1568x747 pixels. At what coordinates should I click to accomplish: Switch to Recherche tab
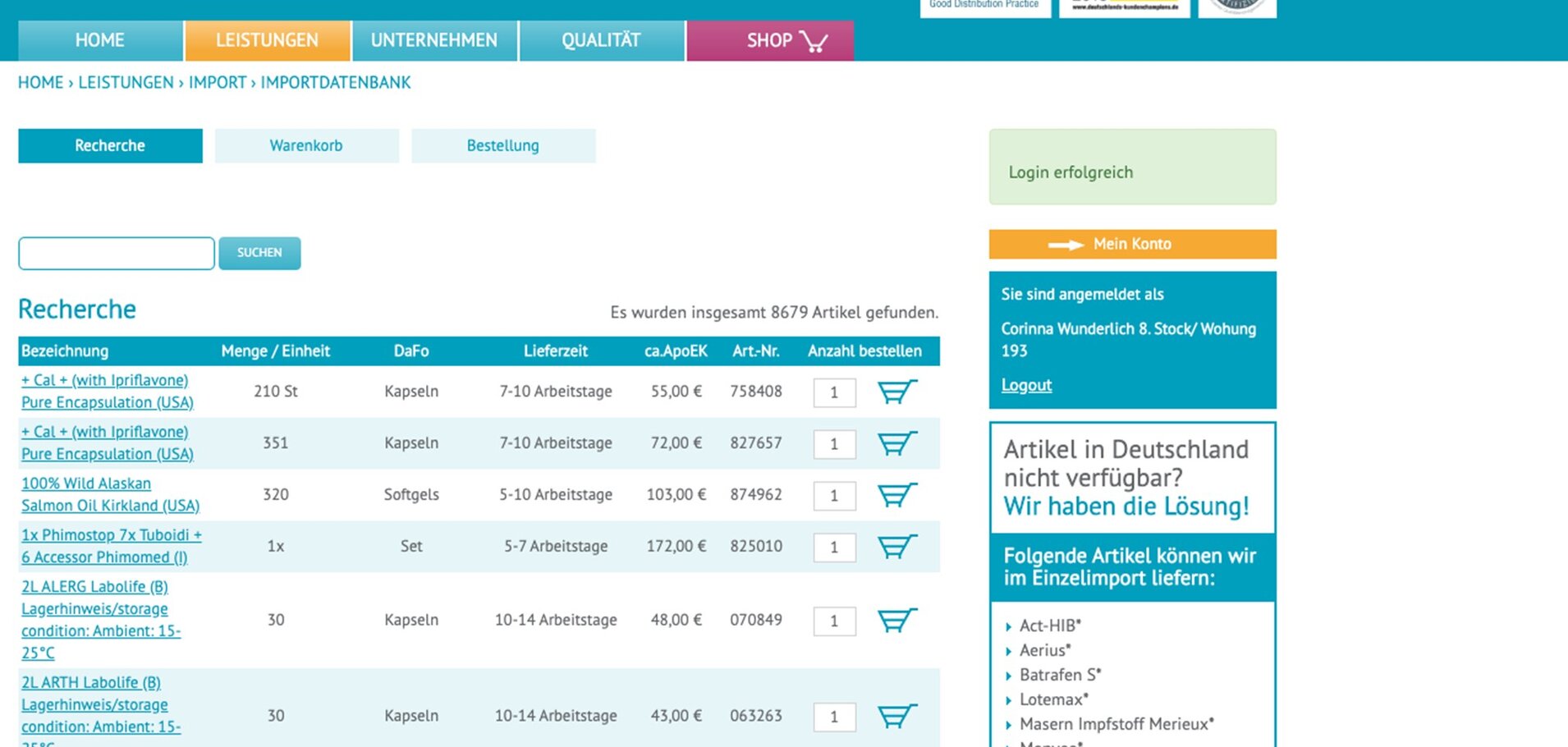[110, 145]
